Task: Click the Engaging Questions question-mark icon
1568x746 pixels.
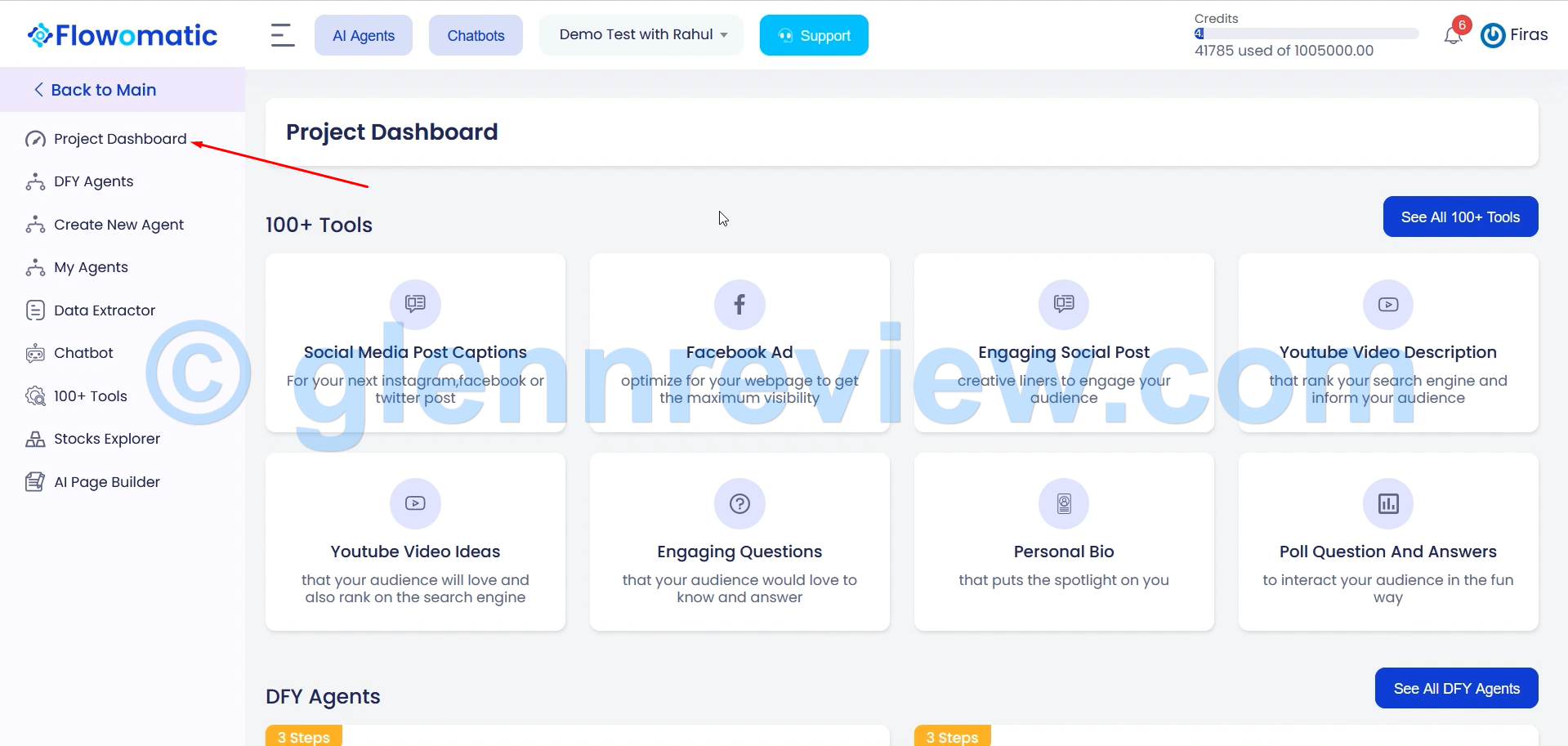Action: pos(739,503)
